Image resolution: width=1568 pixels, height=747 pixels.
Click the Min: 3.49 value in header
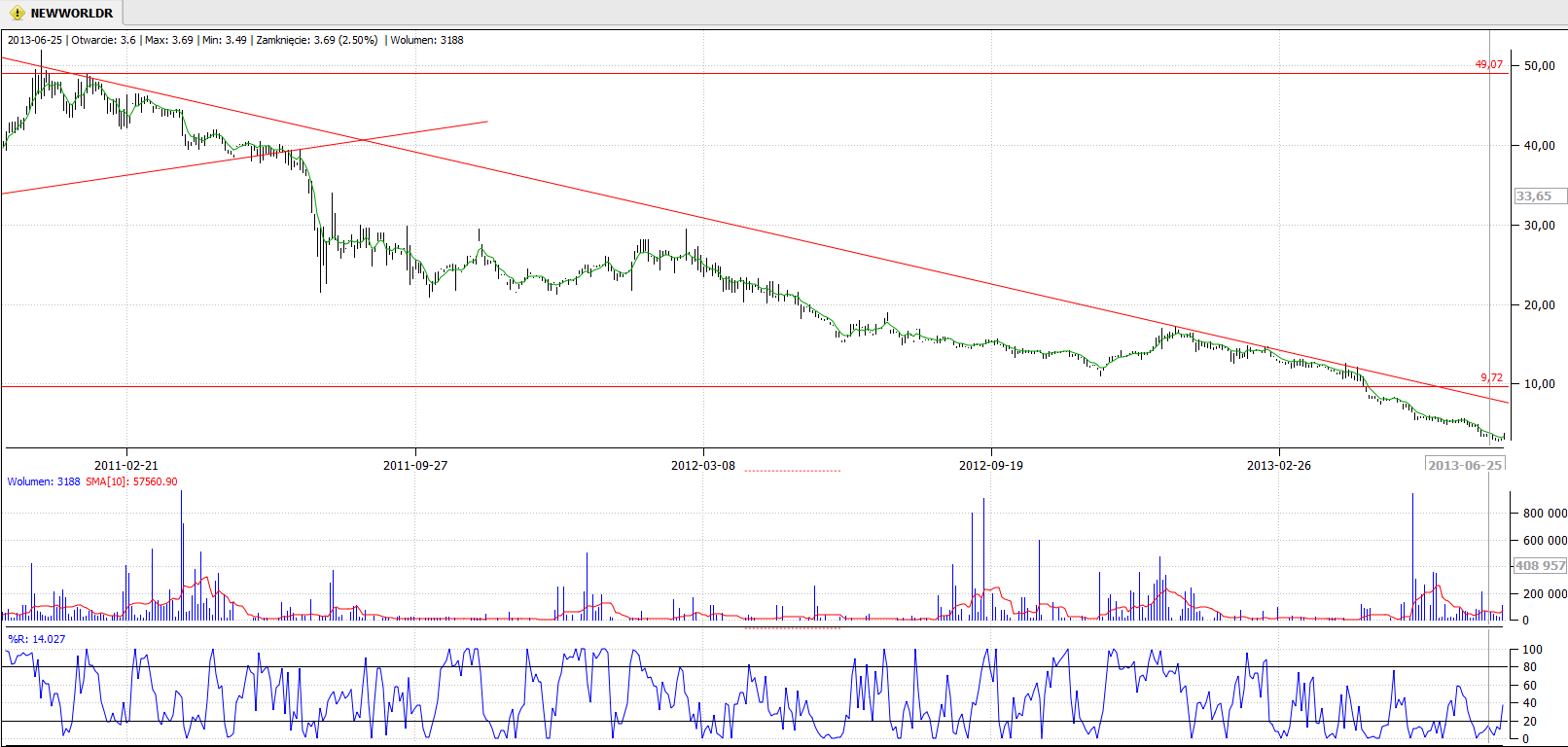(225, 40)
